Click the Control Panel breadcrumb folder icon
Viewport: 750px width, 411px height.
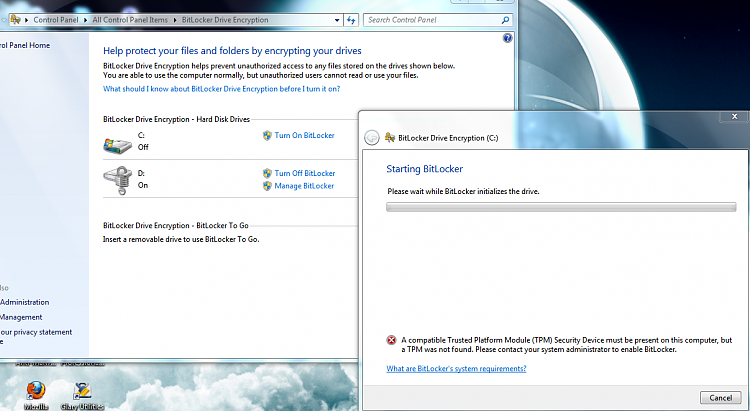point(15,20)
